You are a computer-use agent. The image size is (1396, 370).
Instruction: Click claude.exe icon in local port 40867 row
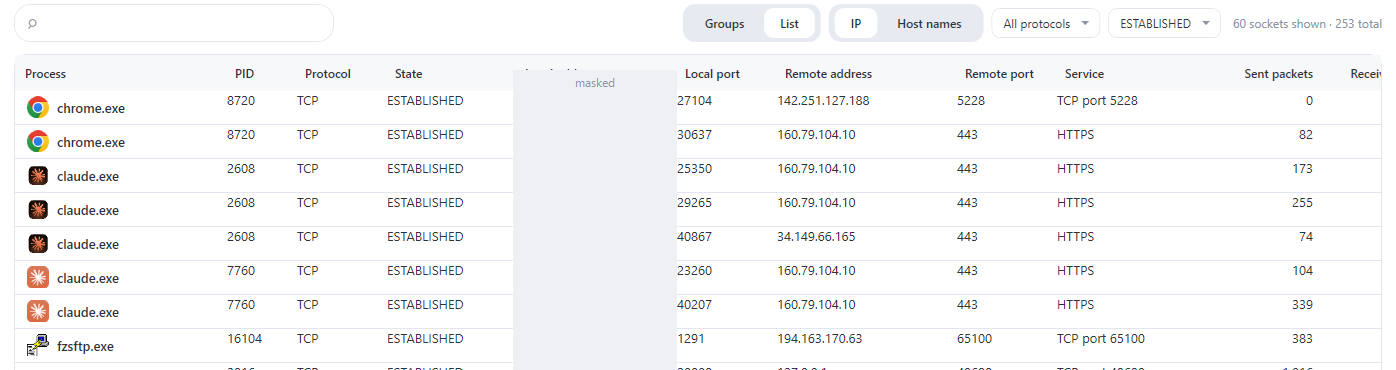[38, 244]
